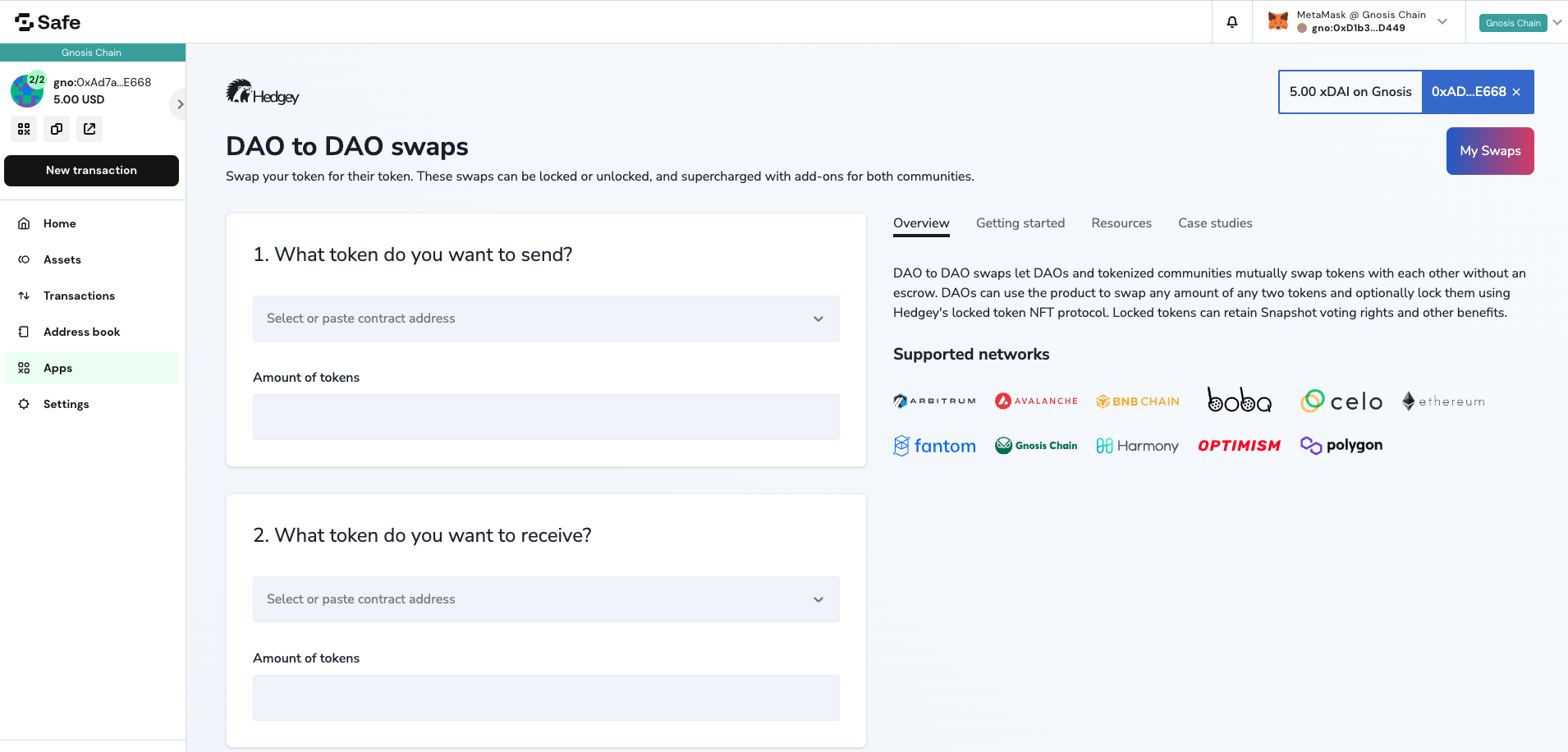This screenshot has width=1568, height=752.
Task: Open Safe in block explorer icon
Action: [x=89, y=129]
